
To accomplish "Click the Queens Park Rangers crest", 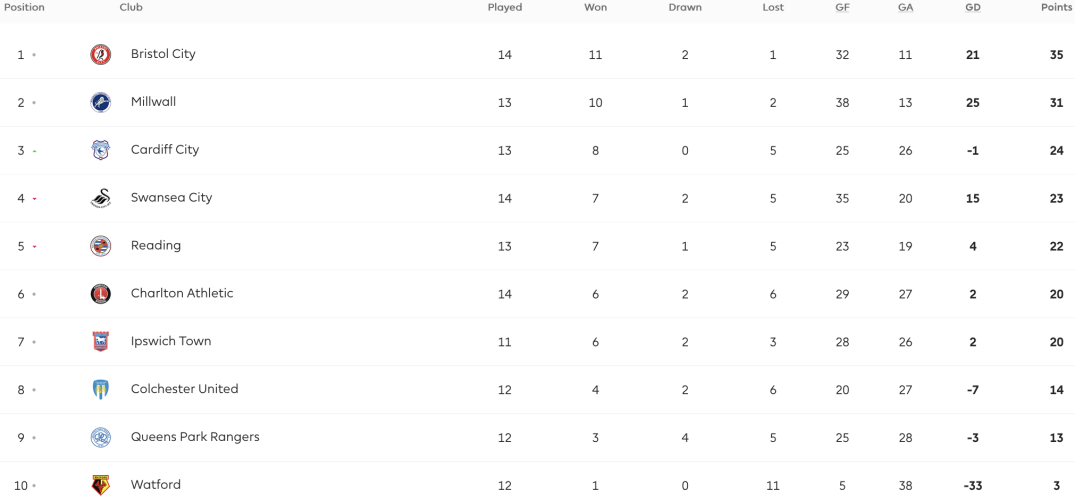I will [101, 438].
